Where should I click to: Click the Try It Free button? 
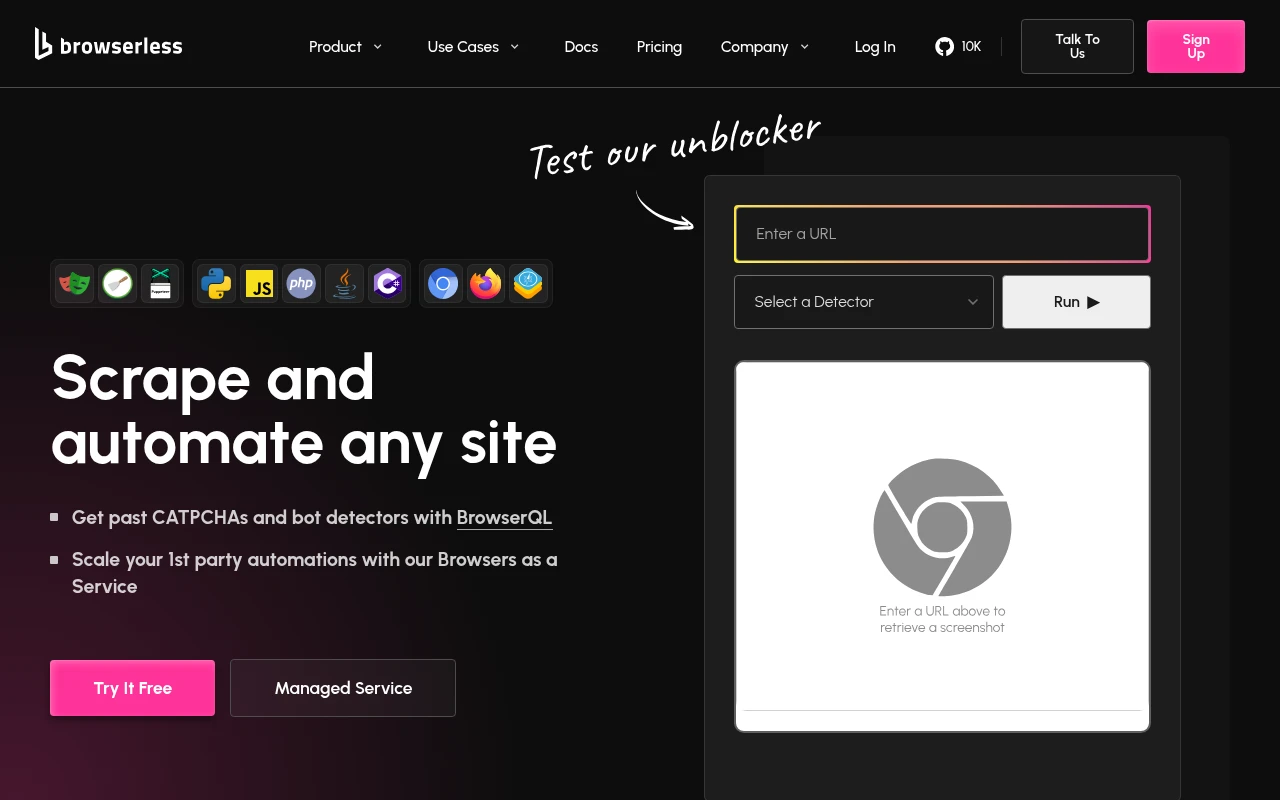pos(132,688)
